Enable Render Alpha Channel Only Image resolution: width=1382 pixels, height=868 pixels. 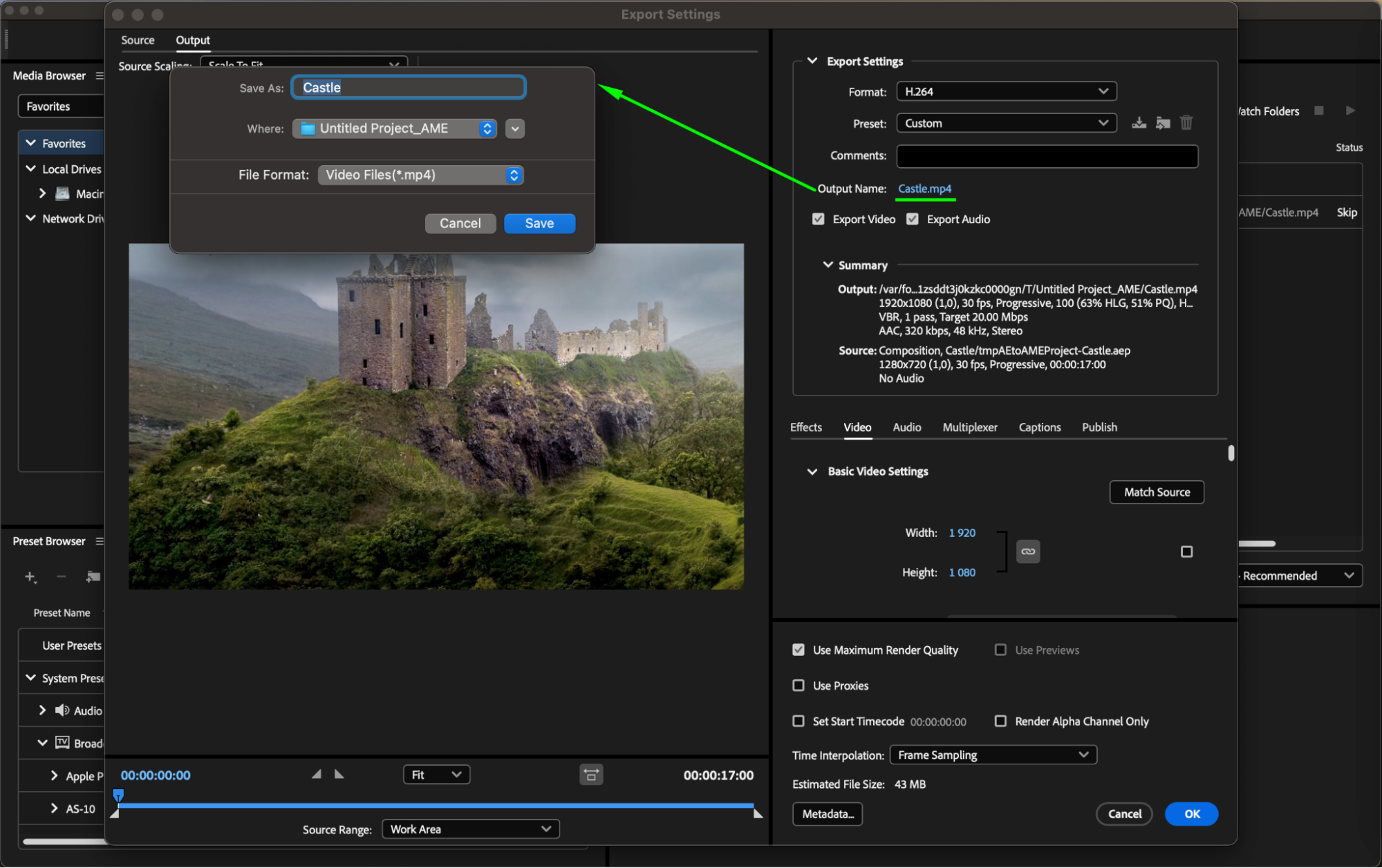1000,721
